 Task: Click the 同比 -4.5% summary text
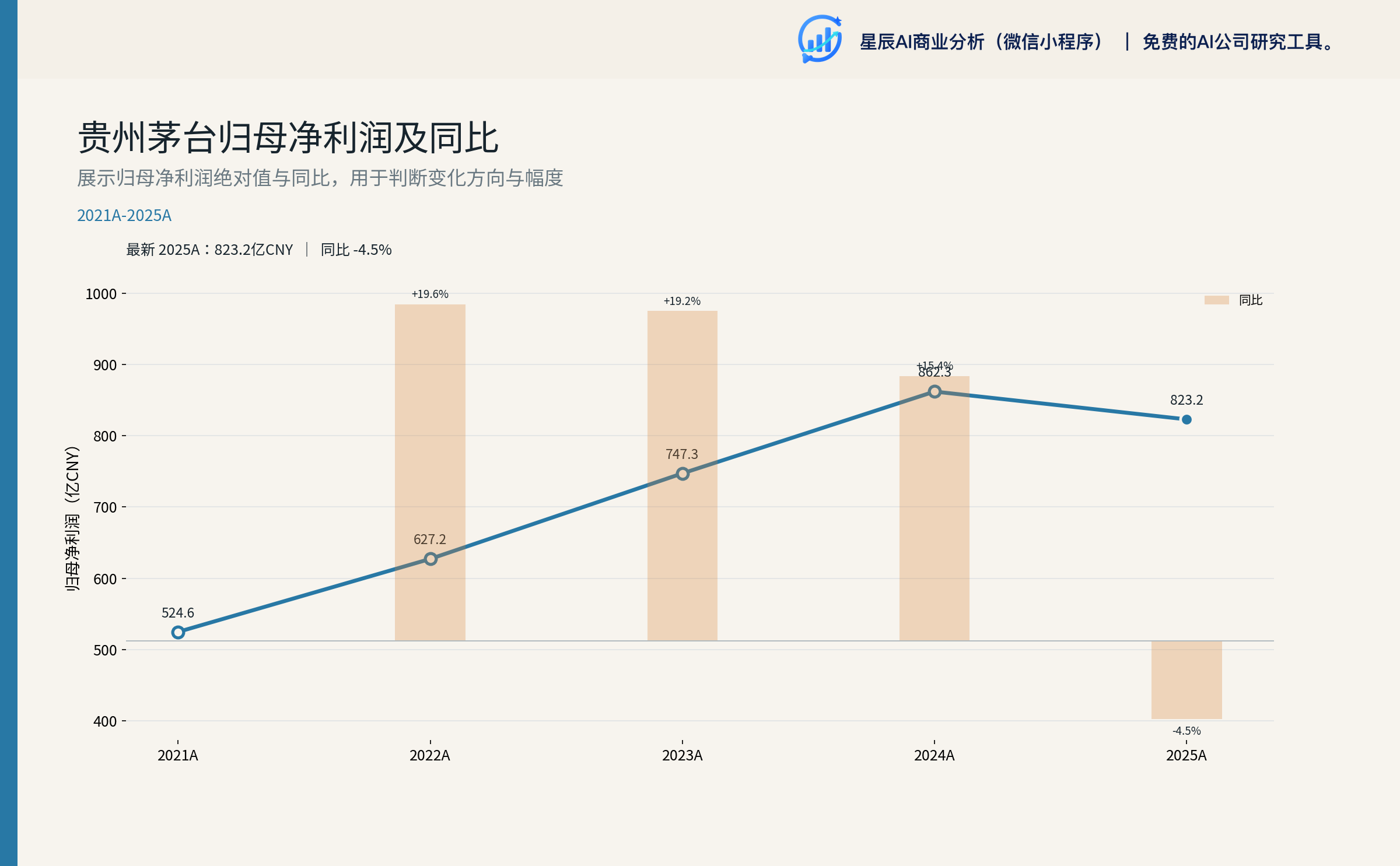pos(356,250)
